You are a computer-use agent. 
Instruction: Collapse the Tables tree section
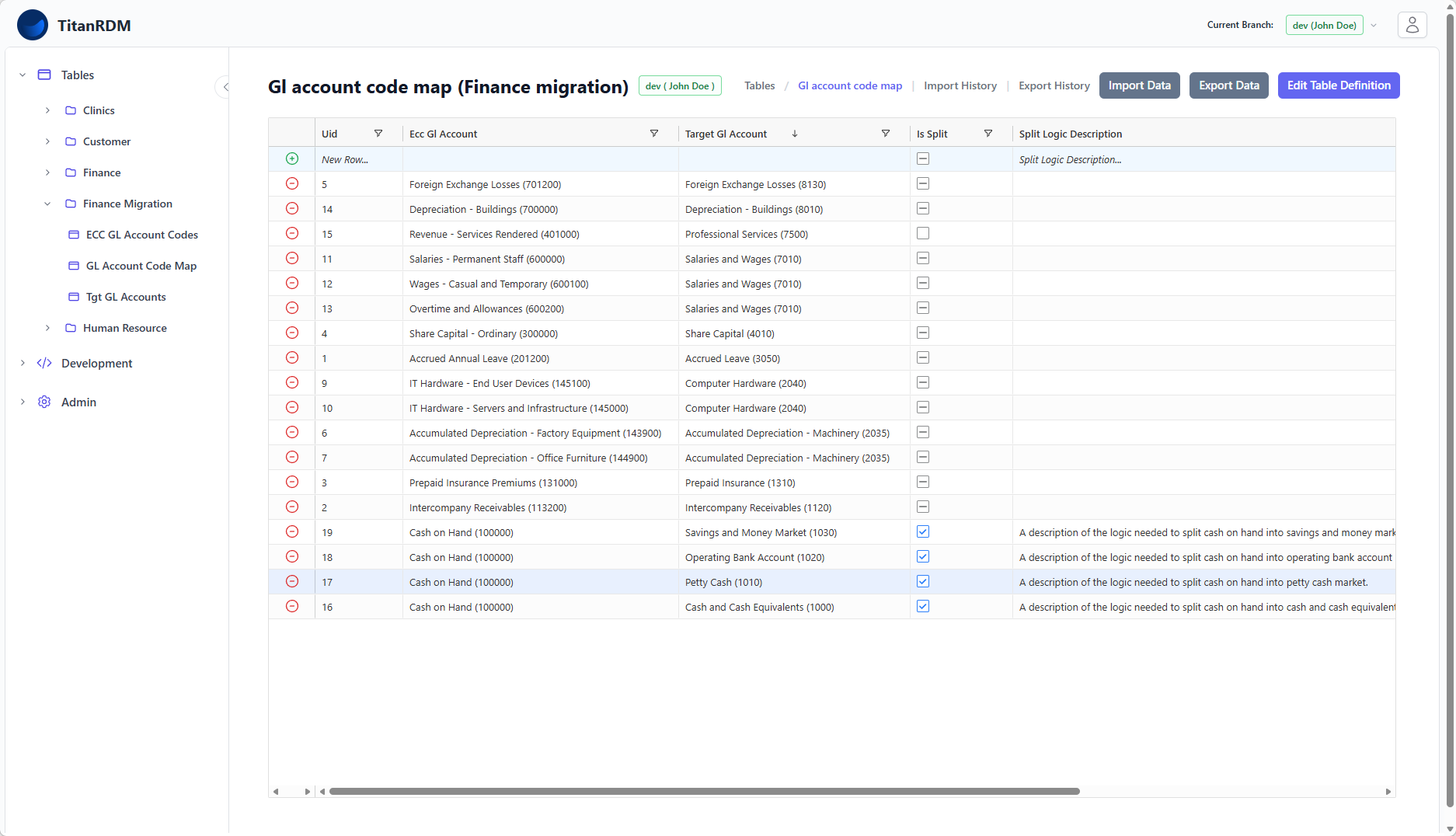tap(23, 75)
